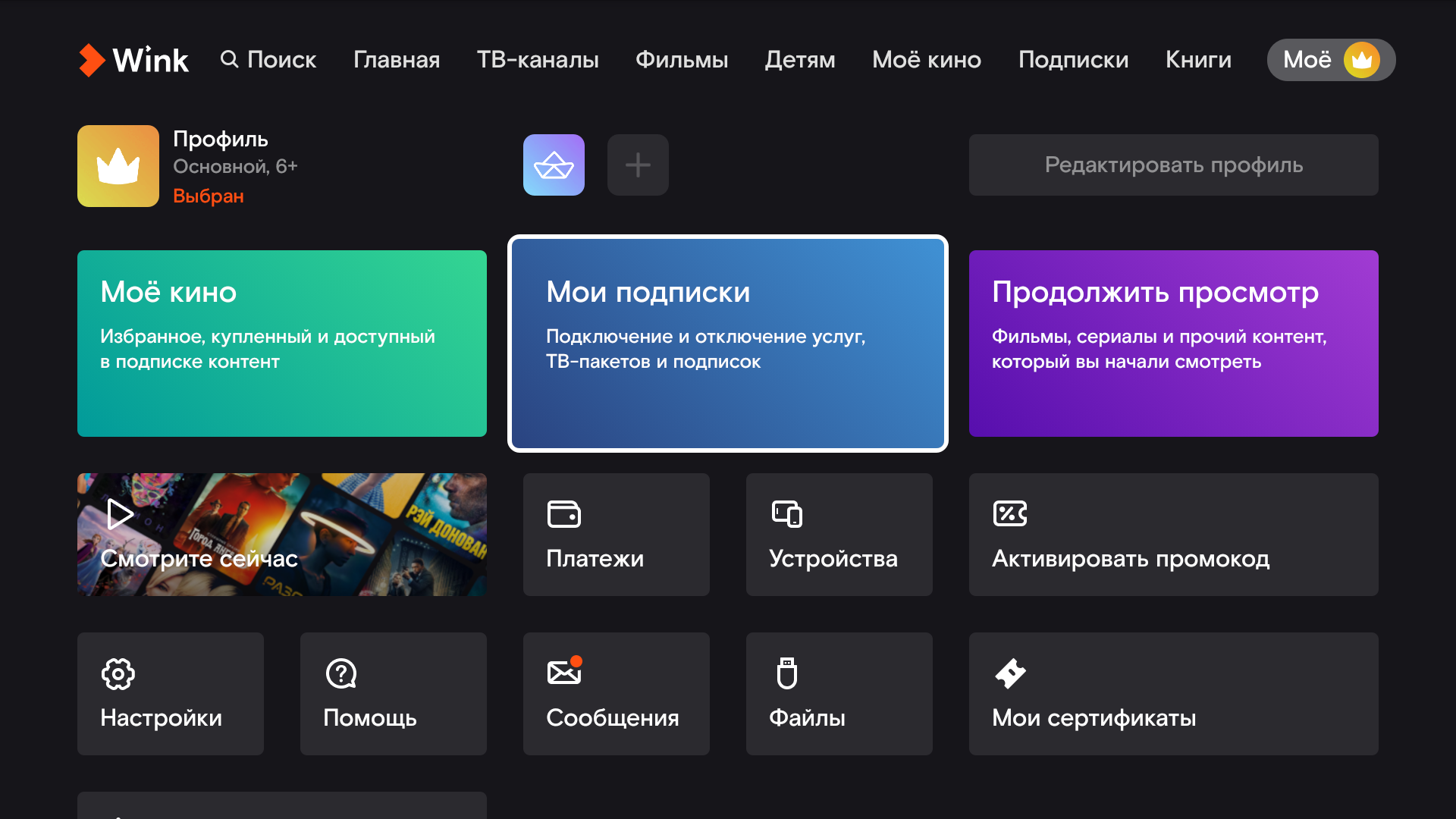Click the envelope Сообщения icon

click(x=565, y=671)
